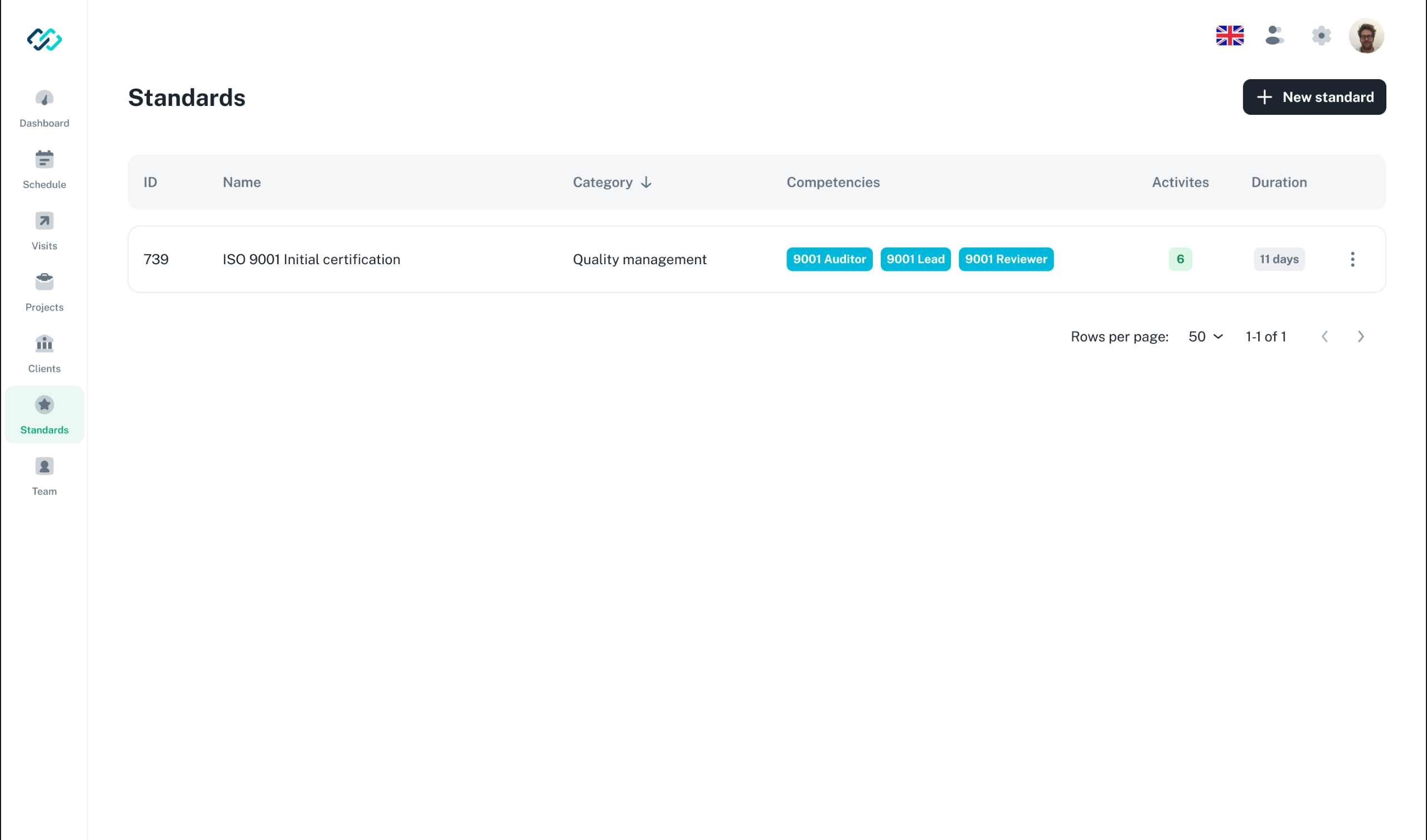Change language via UK flag
1427x840 pixels.
1229,36
